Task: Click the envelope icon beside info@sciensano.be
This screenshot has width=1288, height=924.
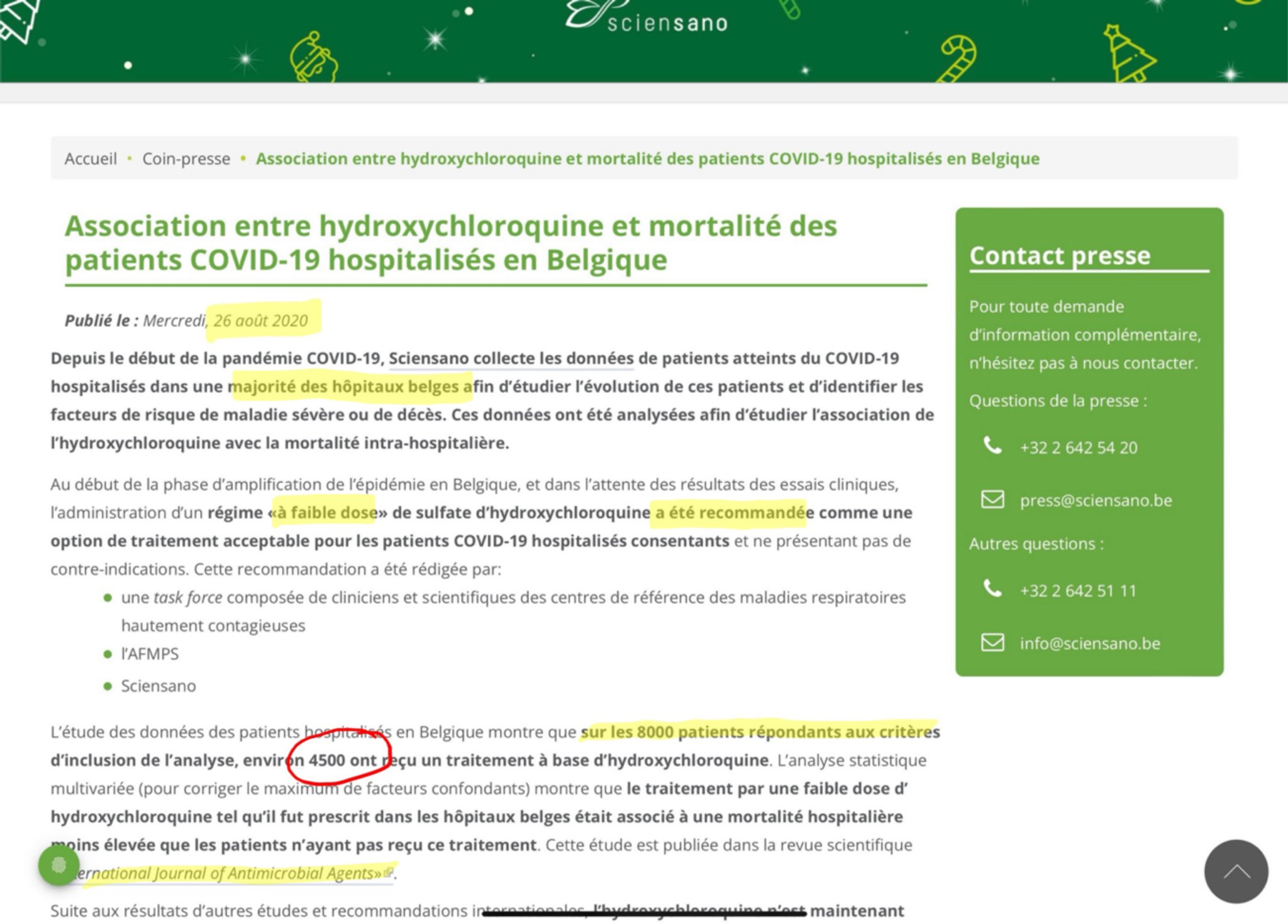Action: 992,642
